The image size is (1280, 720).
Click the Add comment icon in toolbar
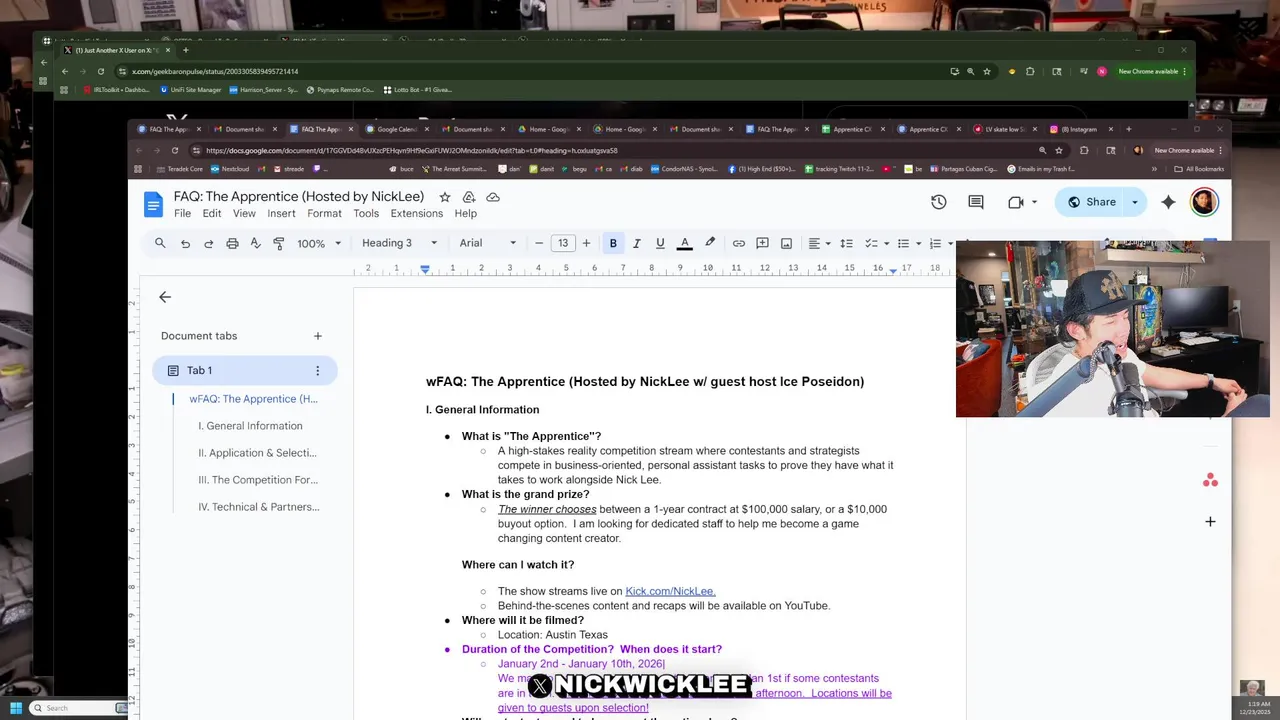coord(762,243)
